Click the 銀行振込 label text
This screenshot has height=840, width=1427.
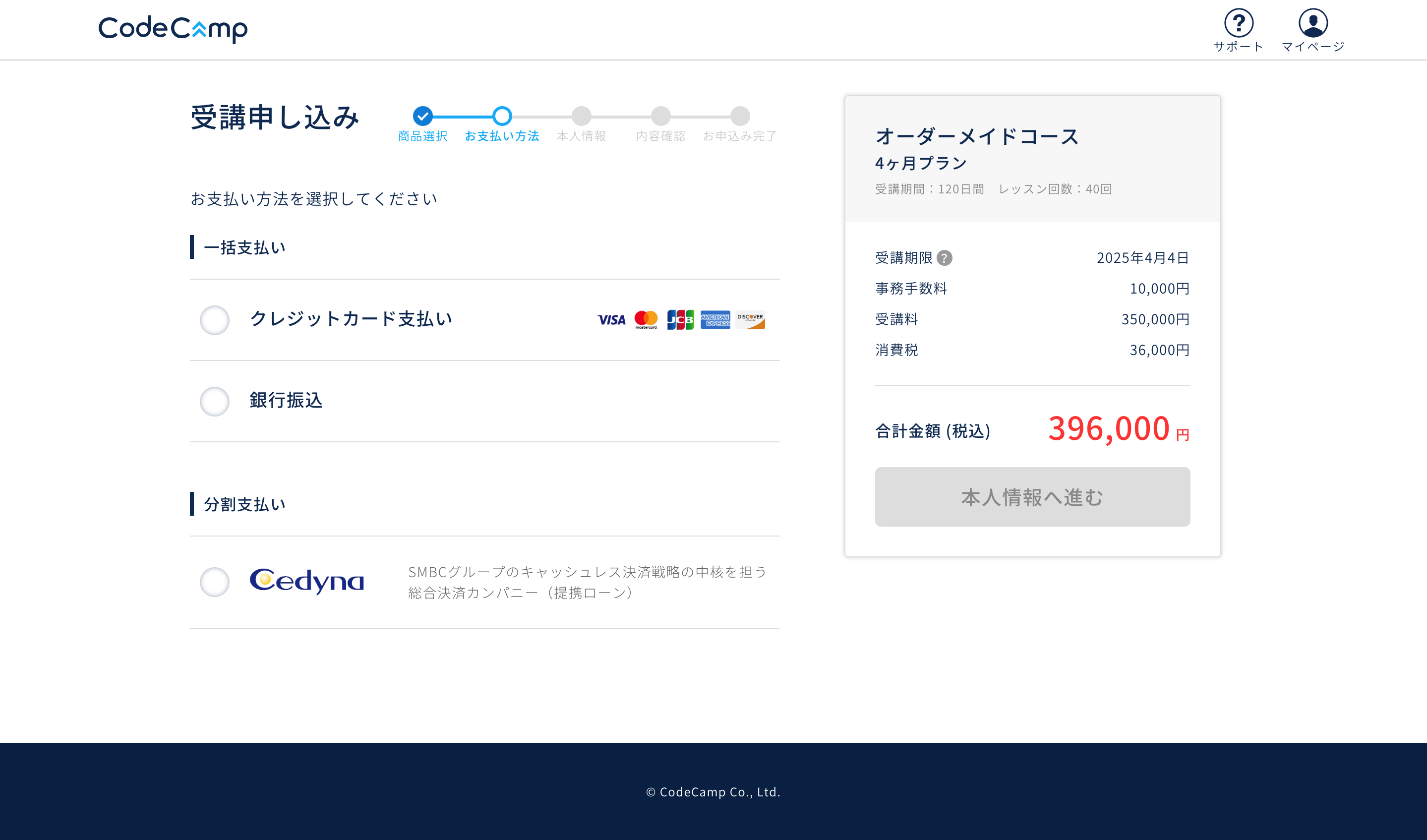(x=286, y=401)
